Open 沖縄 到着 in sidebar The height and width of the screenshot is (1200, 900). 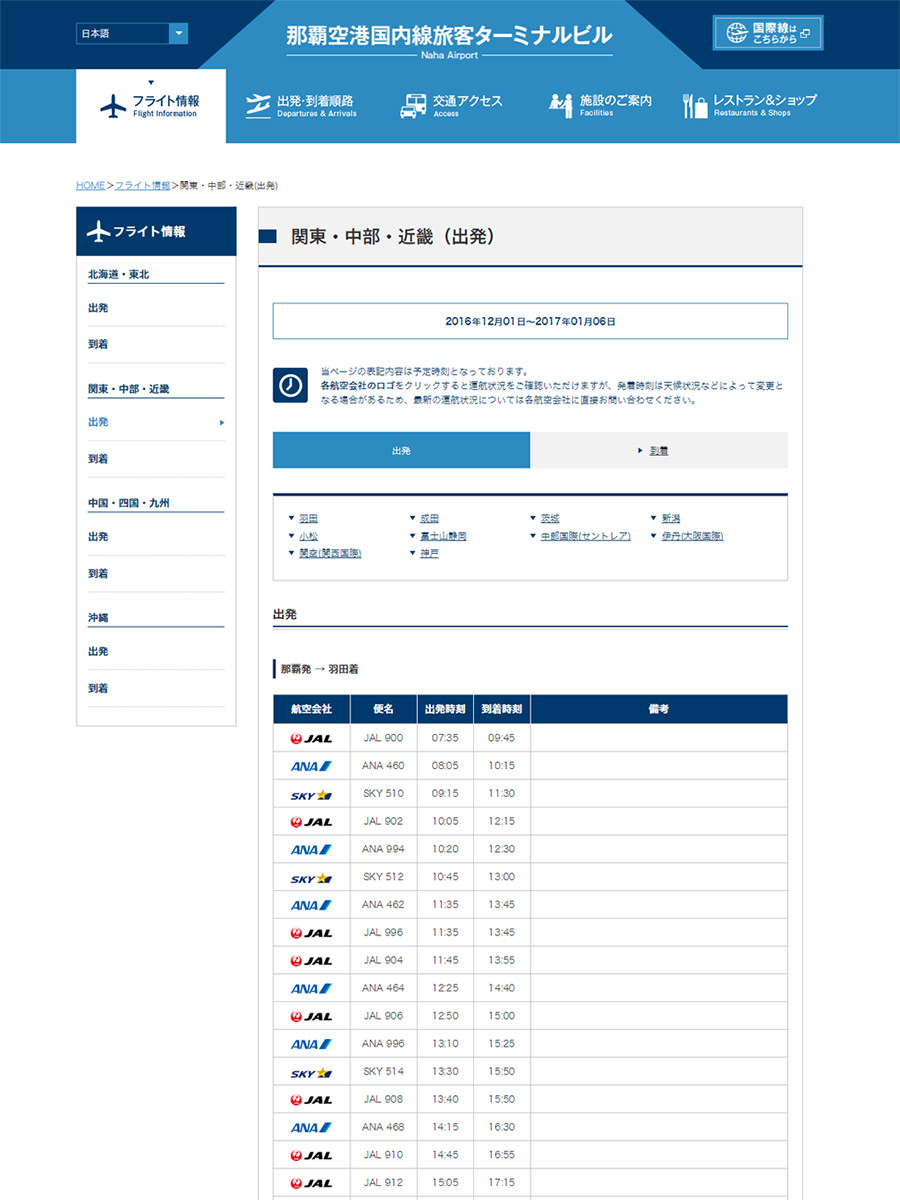(98, 688)
